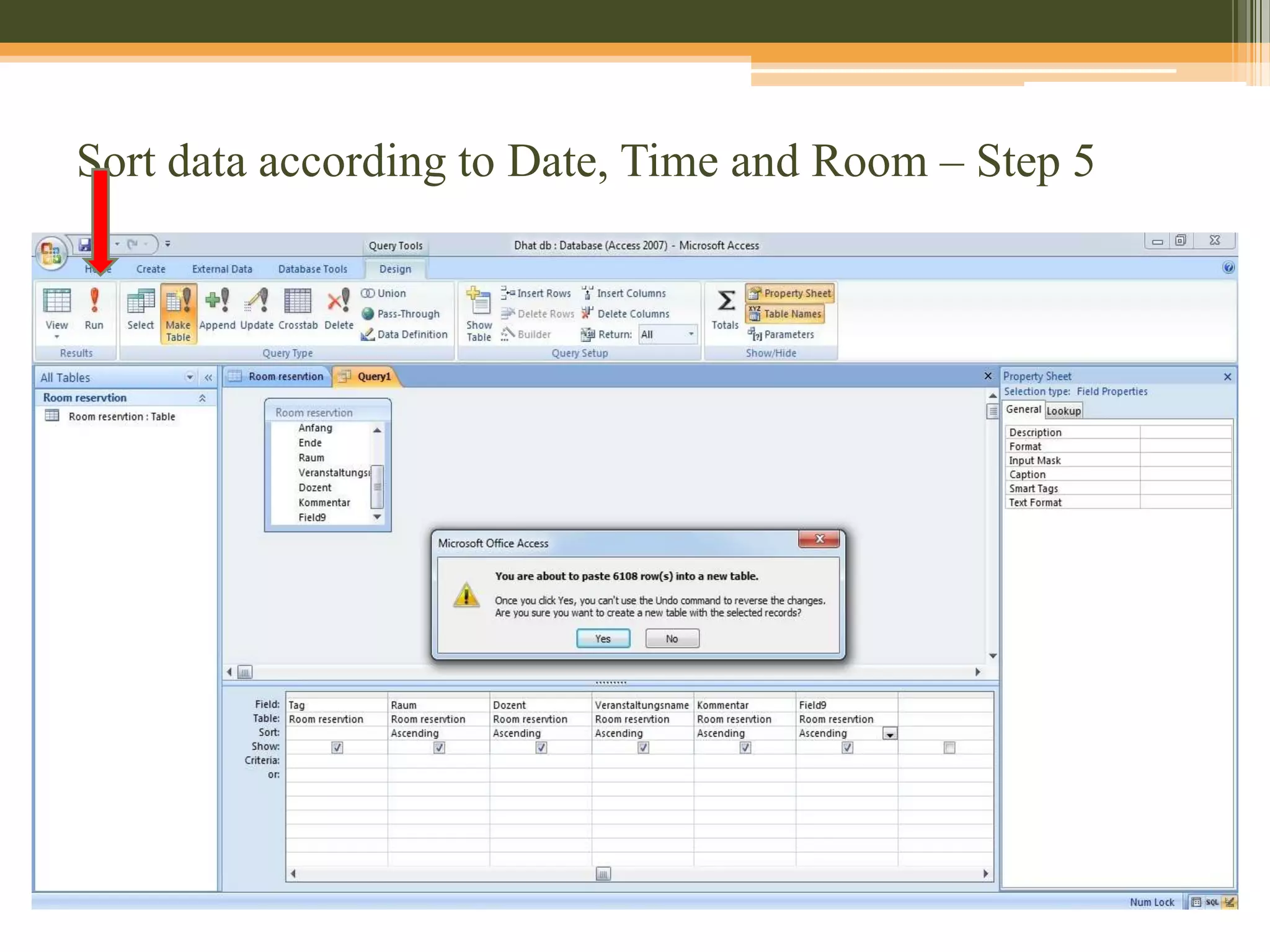The height and width of the screenshot is (952, 1270).
Task: Open Lookup tab in Property Sheet
Action: coord(1064,411)
